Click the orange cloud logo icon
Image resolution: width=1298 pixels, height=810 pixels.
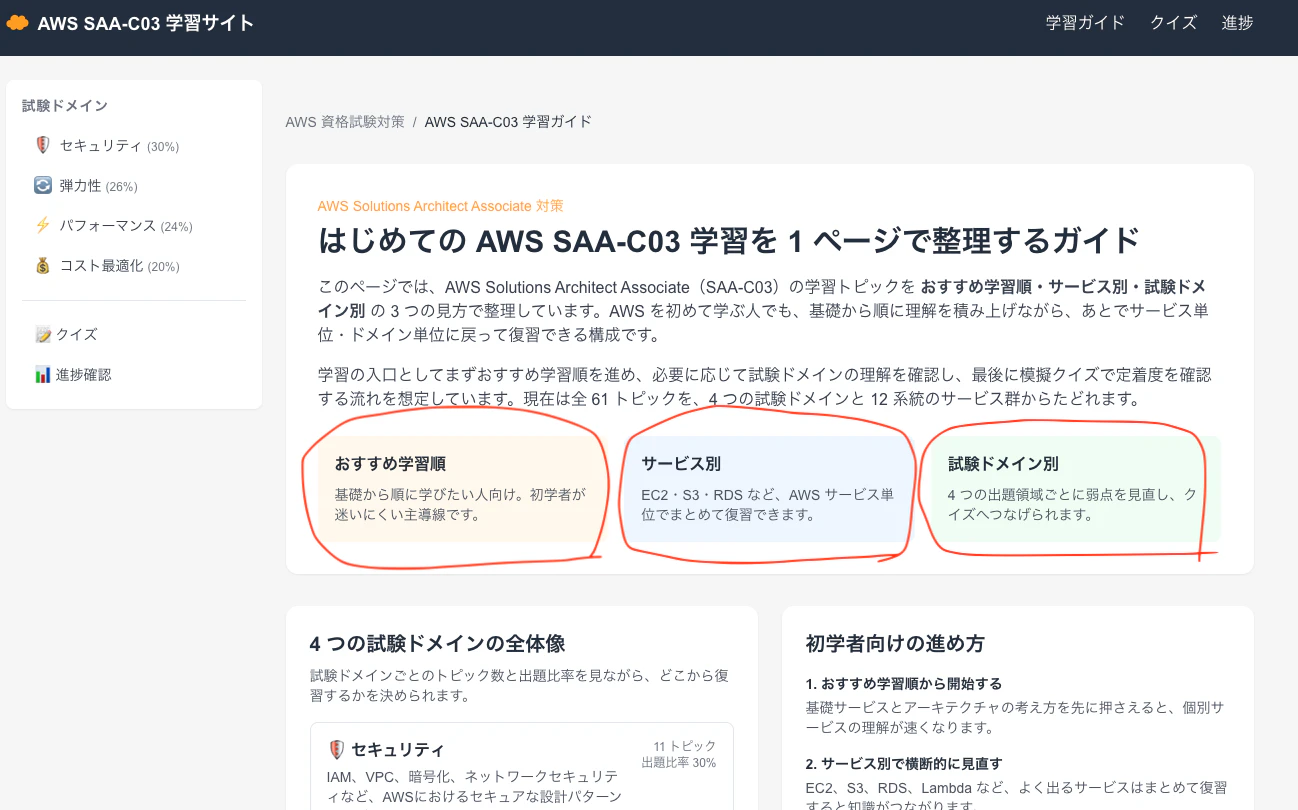click(17, 22)
